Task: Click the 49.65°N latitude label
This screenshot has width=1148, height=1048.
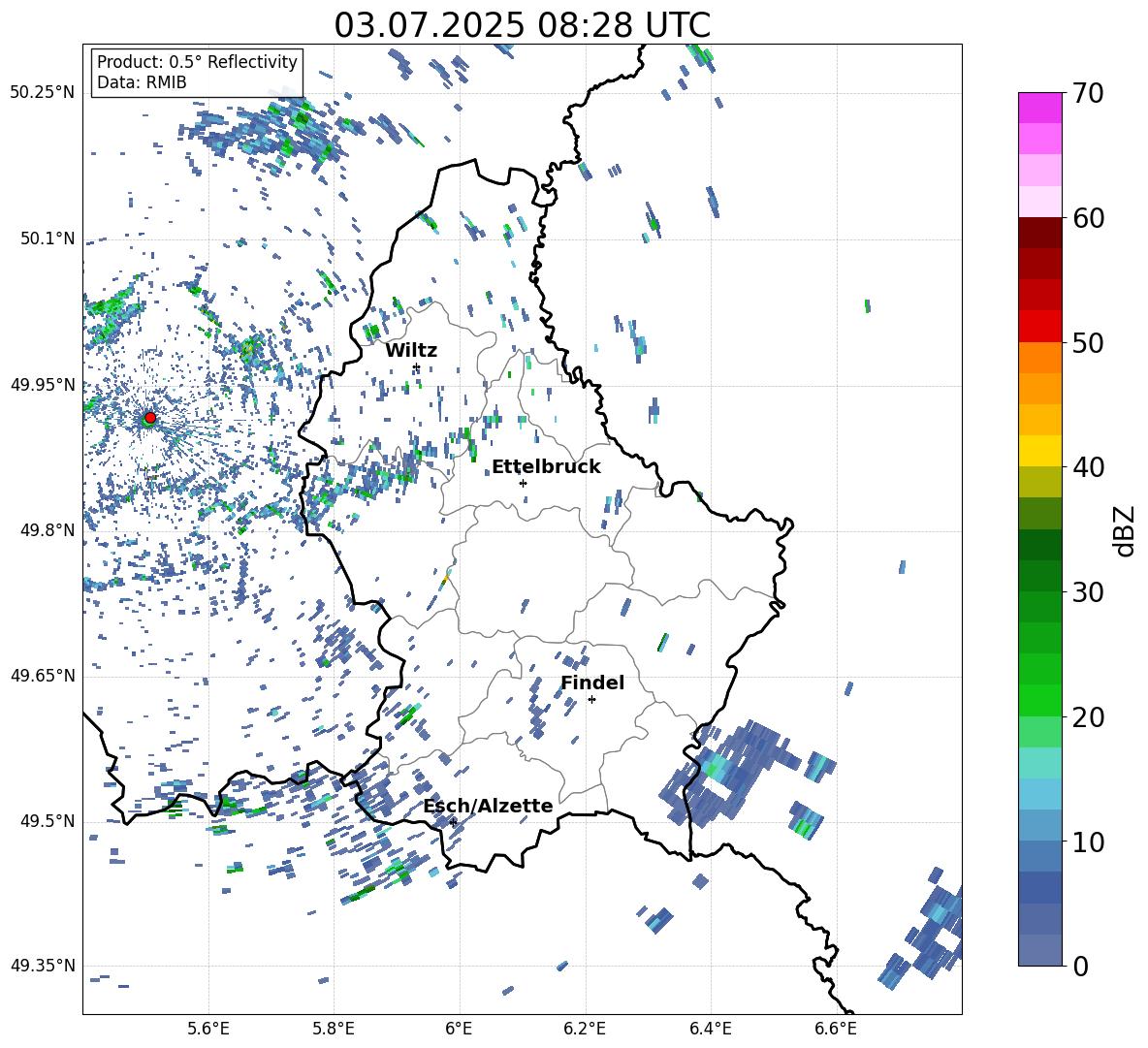Action: (x=43, y=675)
